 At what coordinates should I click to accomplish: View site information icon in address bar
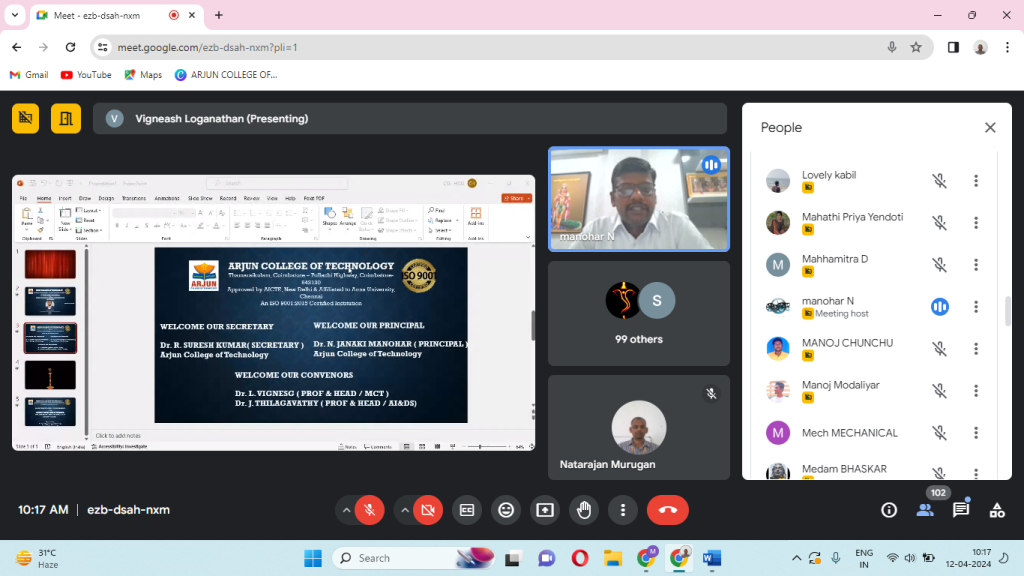(x=103, y=47)
